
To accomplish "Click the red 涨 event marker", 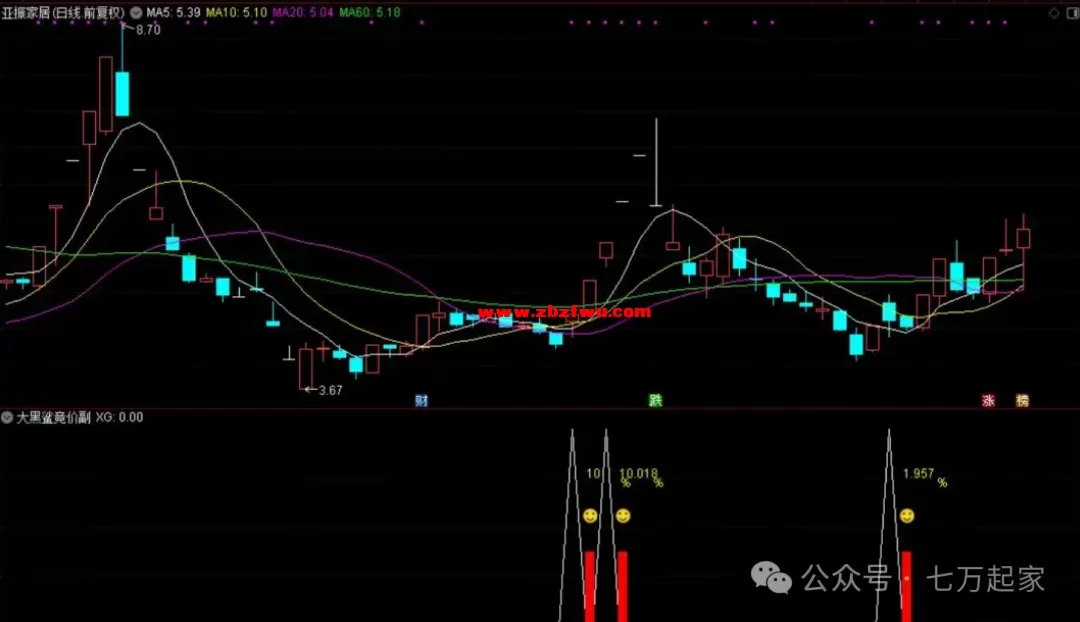I will (988, 400).
